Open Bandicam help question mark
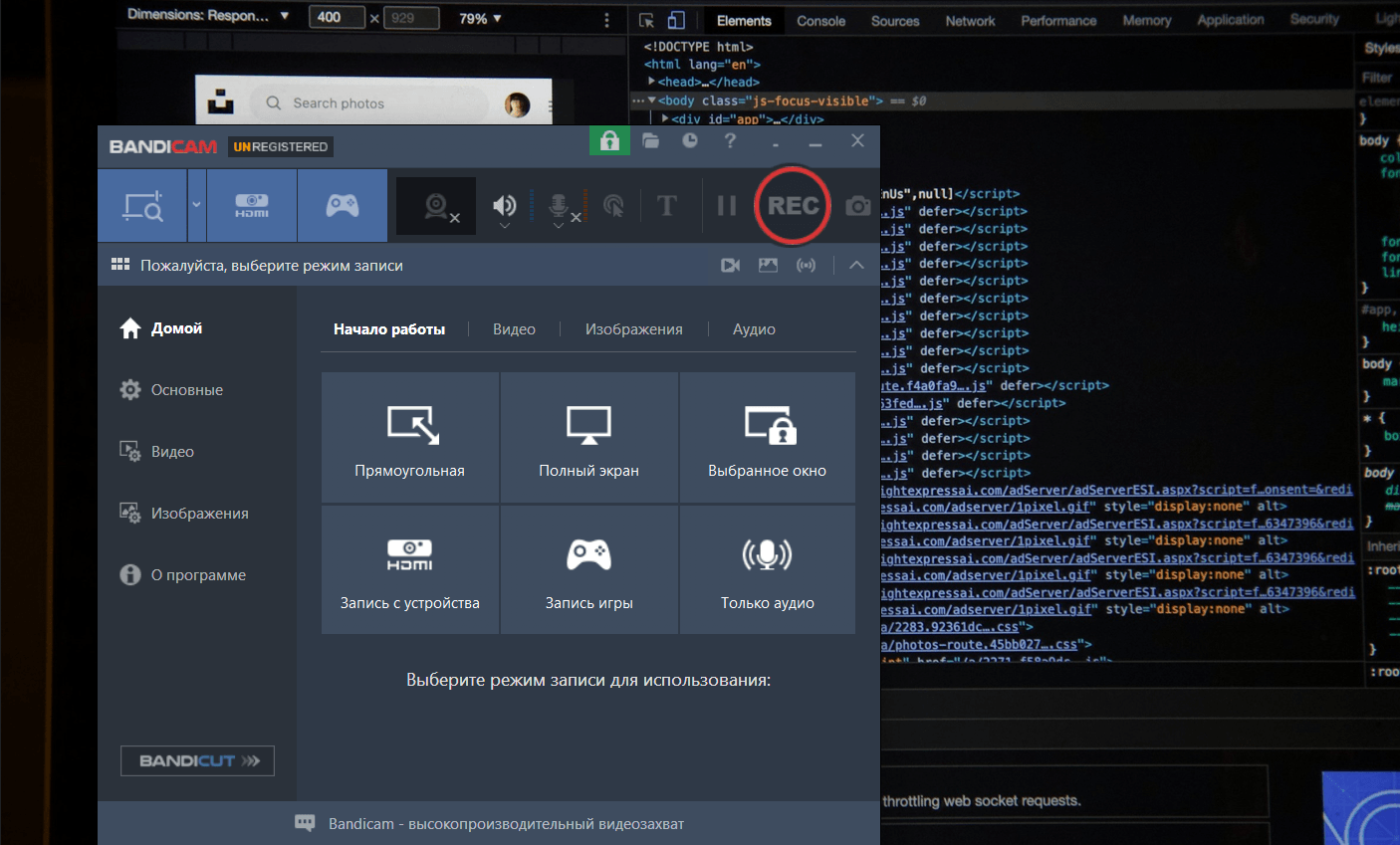1400x845 pixels. pyautogui.click(x=730, y=140)
